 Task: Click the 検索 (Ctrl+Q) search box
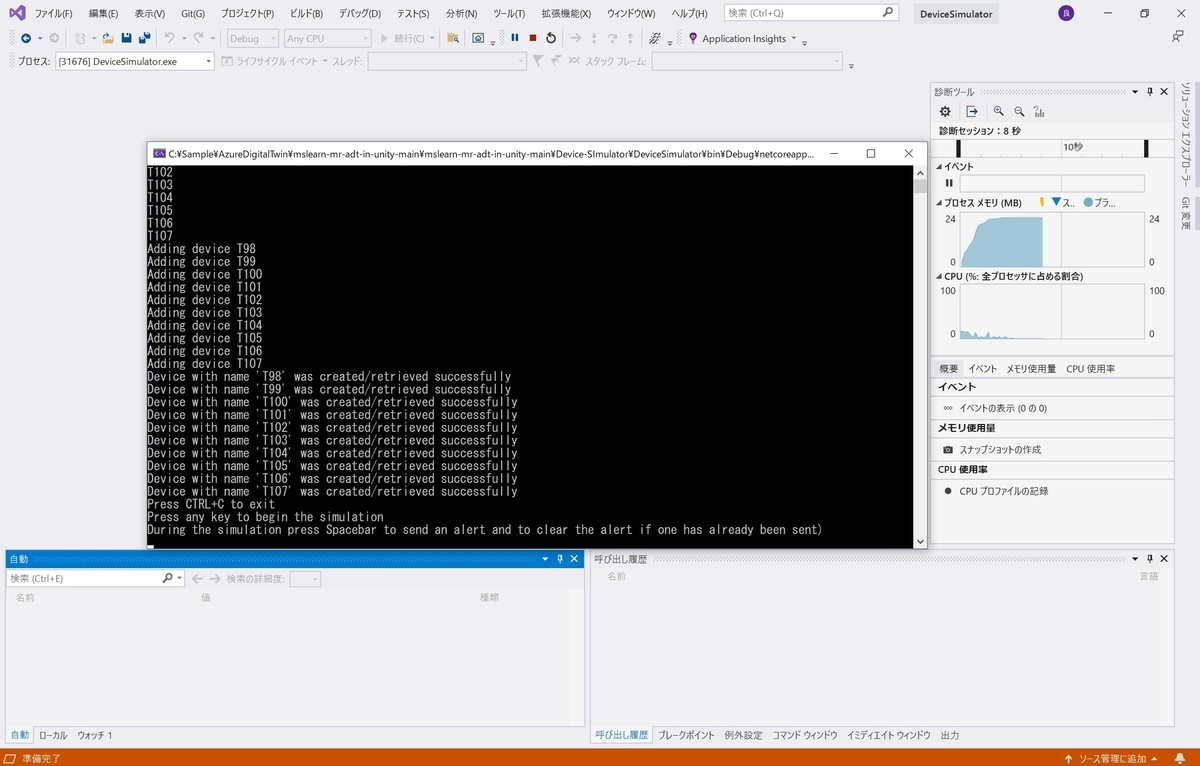pos(811,13)
